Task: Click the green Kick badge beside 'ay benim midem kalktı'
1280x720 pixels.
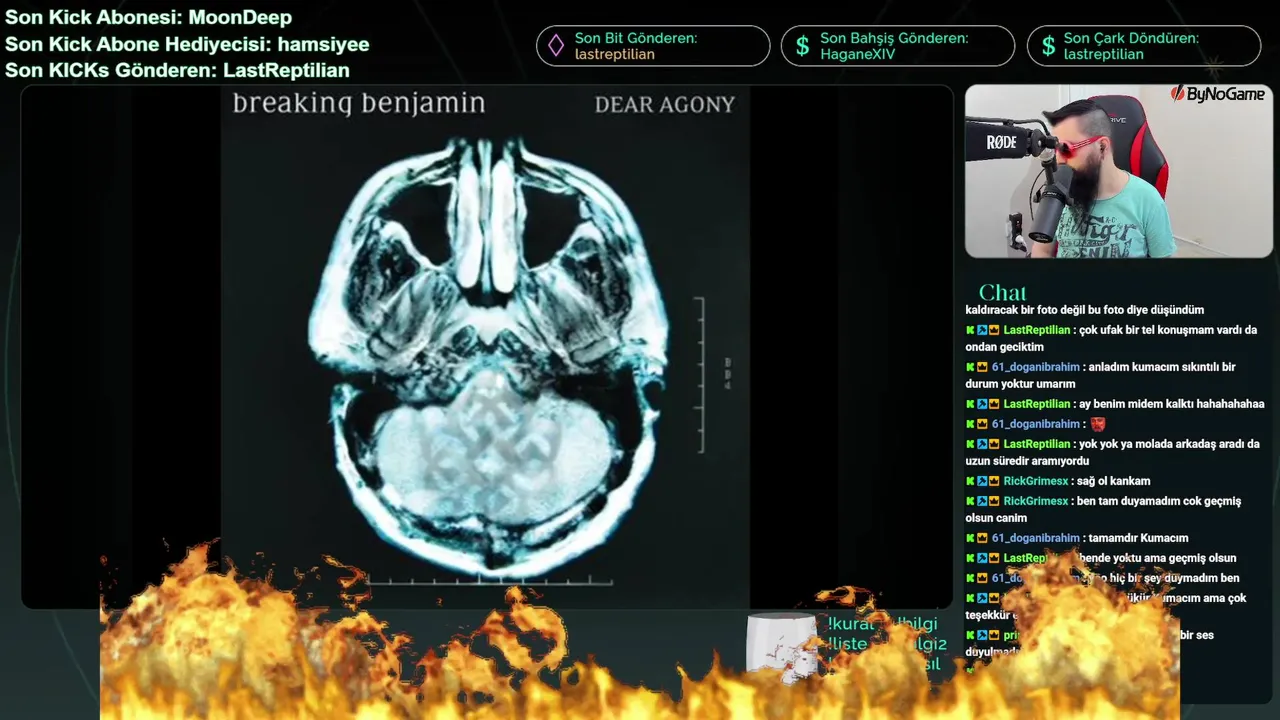Action: 970,404
